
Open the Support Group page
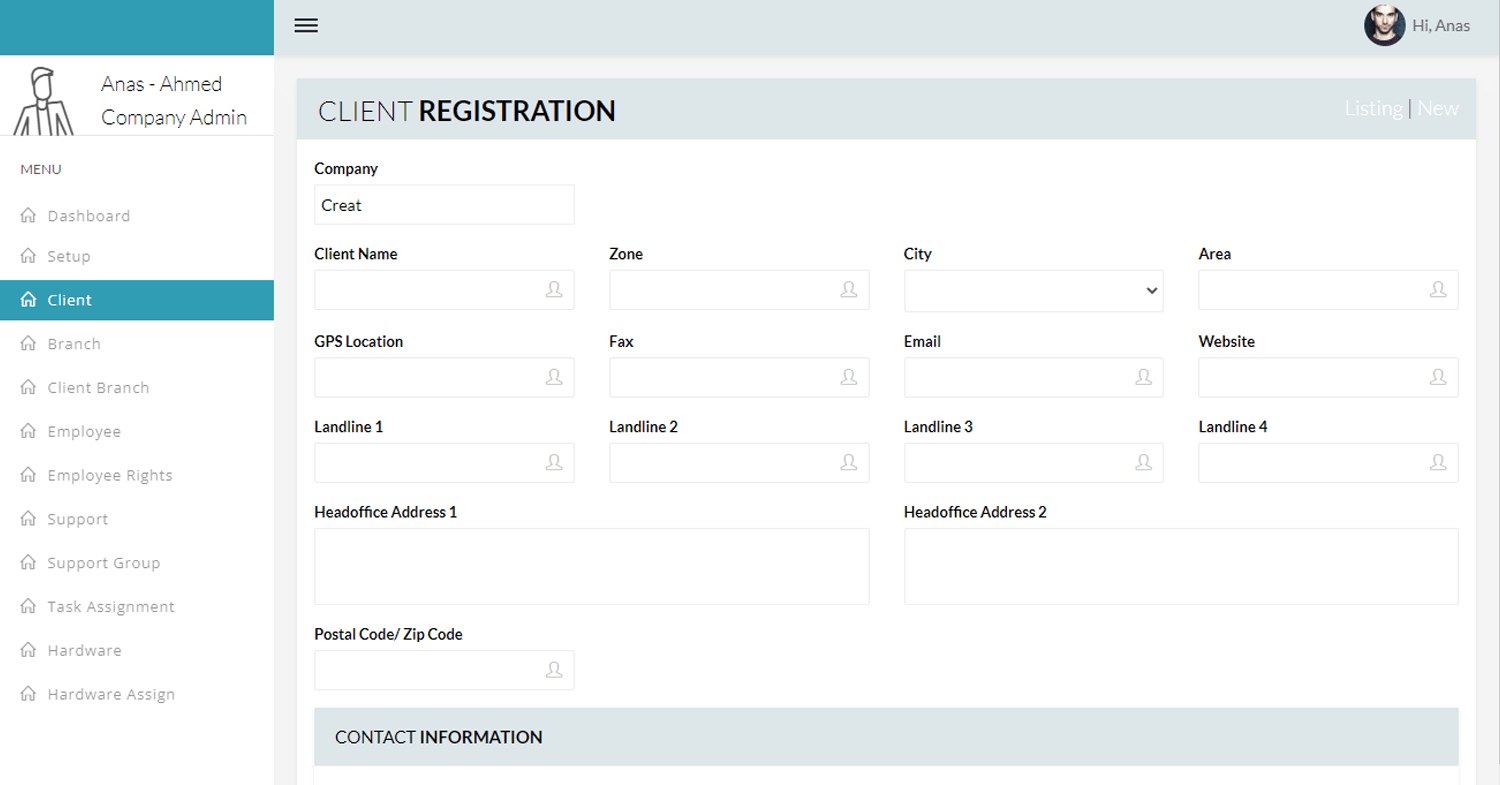[103, 563]
